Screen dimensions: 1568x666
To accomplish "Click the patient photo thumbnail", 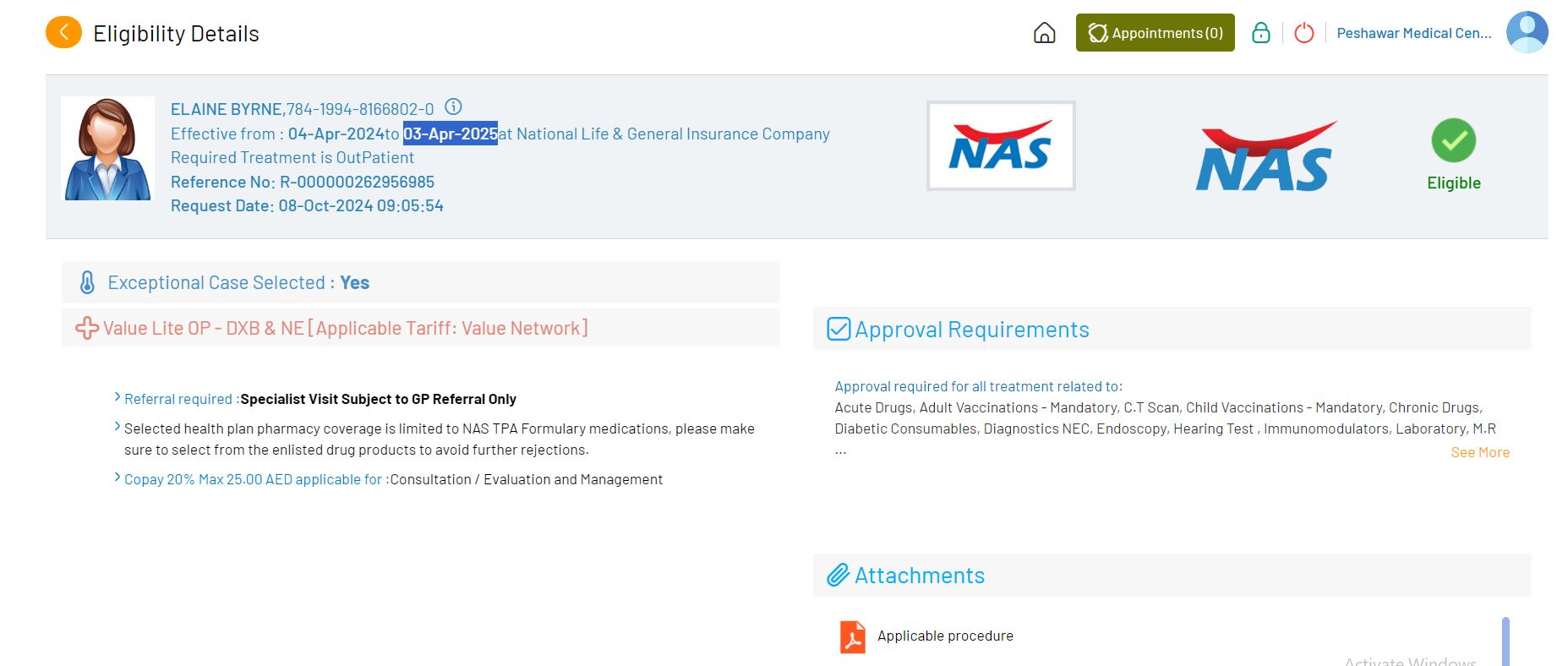I will [107, 149].
